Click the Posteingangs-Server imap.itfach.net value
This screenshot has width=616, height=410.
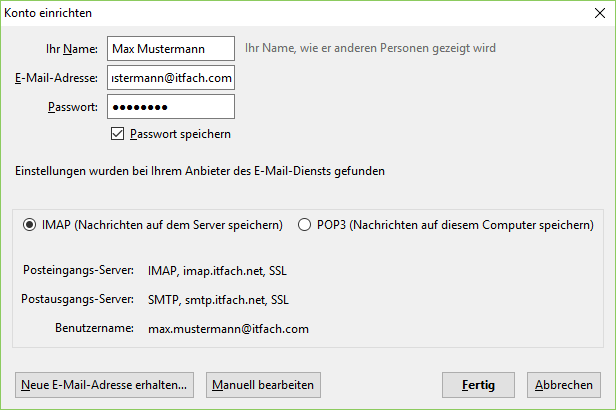click(211, 270)
